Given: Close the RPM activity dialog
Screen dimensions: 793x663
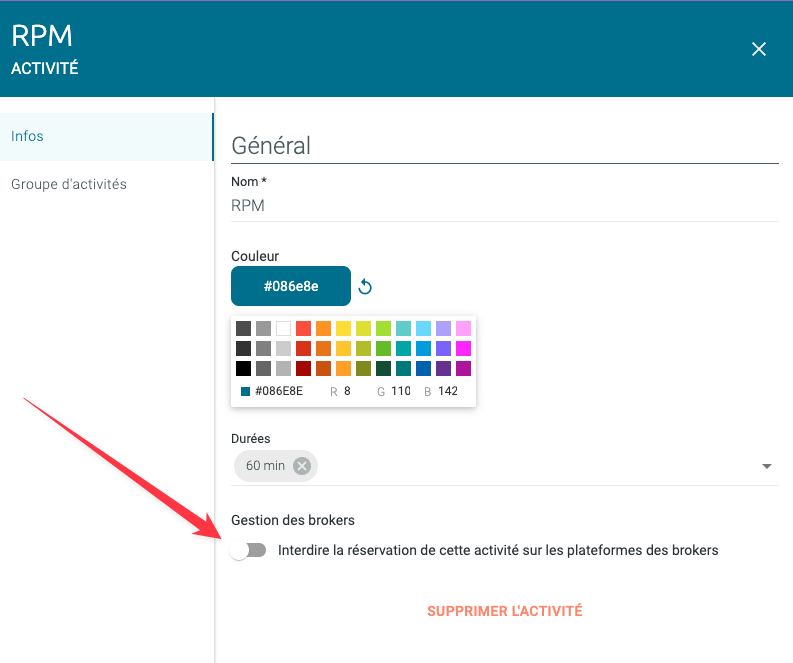Looking at the screenshot, I should click(759, 49).
